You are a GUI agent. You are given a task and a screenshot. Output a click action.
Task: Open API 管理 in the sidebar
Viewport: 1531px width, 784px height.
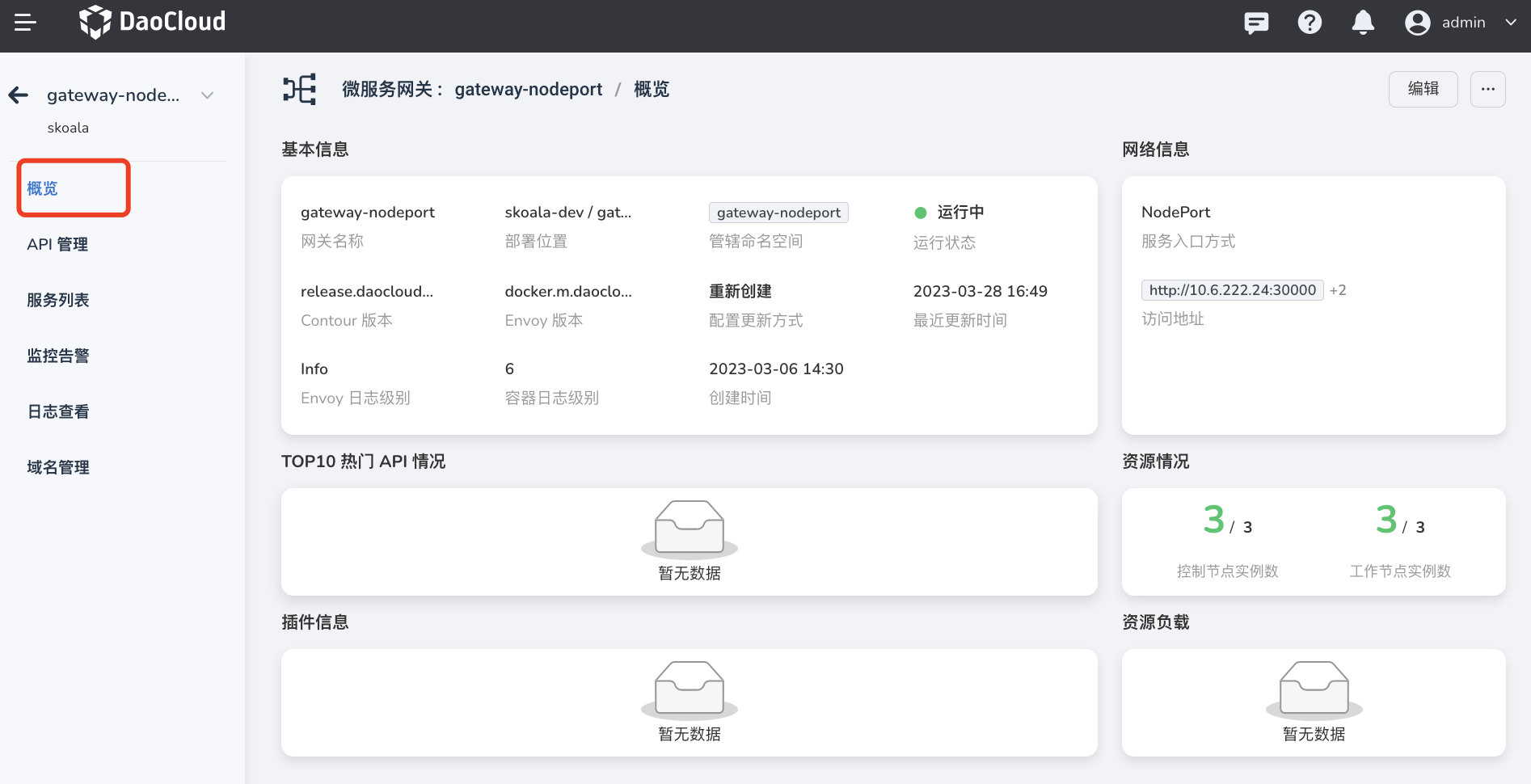click(57, 244)
